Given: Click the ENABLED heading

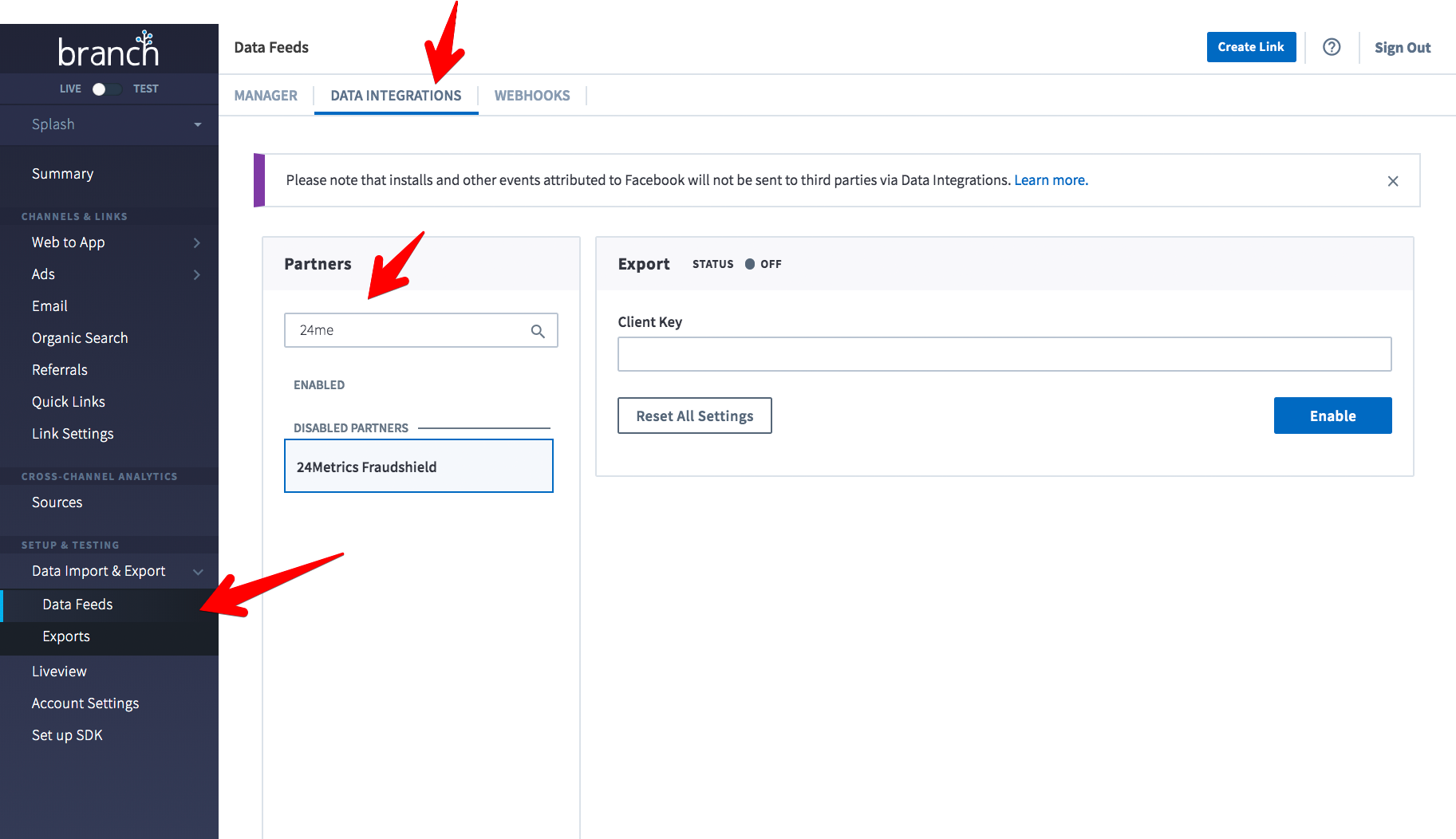Looking at the screenshot, I should pyautogui.click(x=319, y=385).
